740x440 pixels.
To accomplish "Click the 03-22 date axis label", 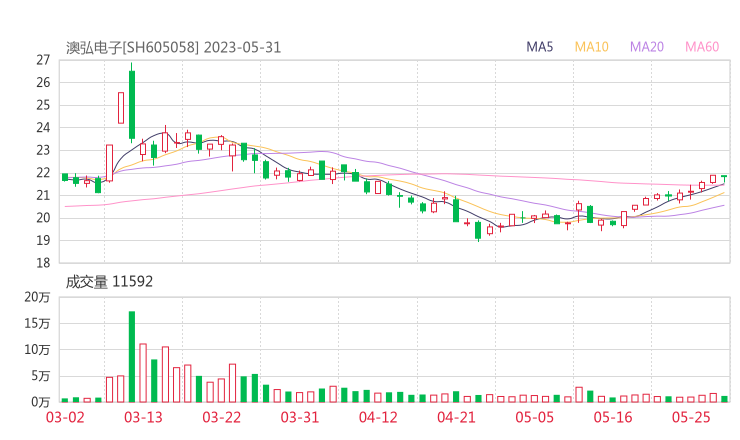I will click(221, 417).
